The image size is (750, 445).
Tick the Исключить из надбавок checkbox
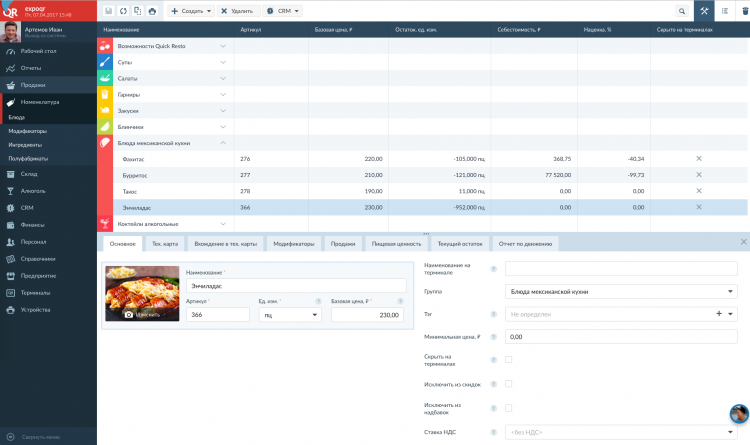point(509,408)
